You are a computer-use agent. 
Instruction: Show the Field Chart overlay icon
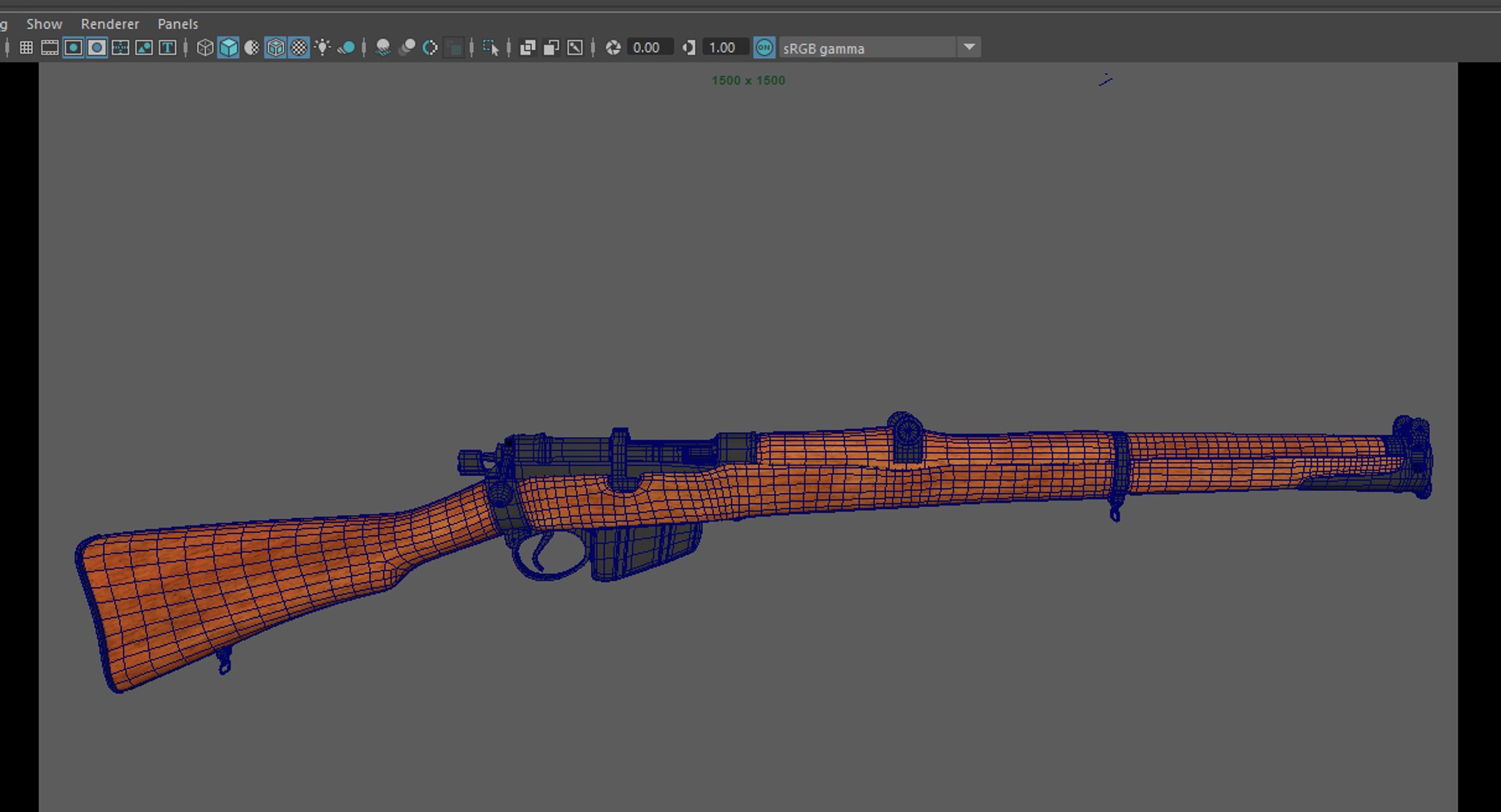tap(120, 48)
